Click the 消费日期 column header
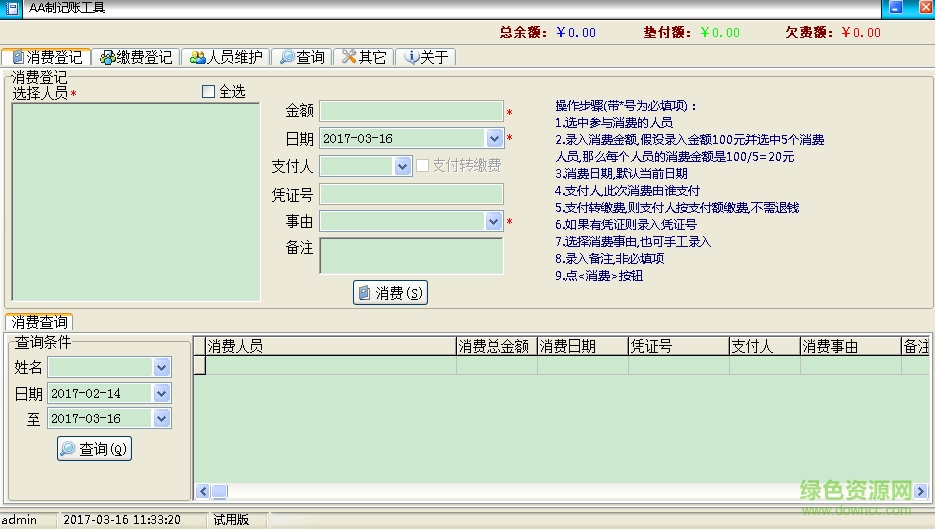This screenshot has height=529, width=935. coord(583,347)
